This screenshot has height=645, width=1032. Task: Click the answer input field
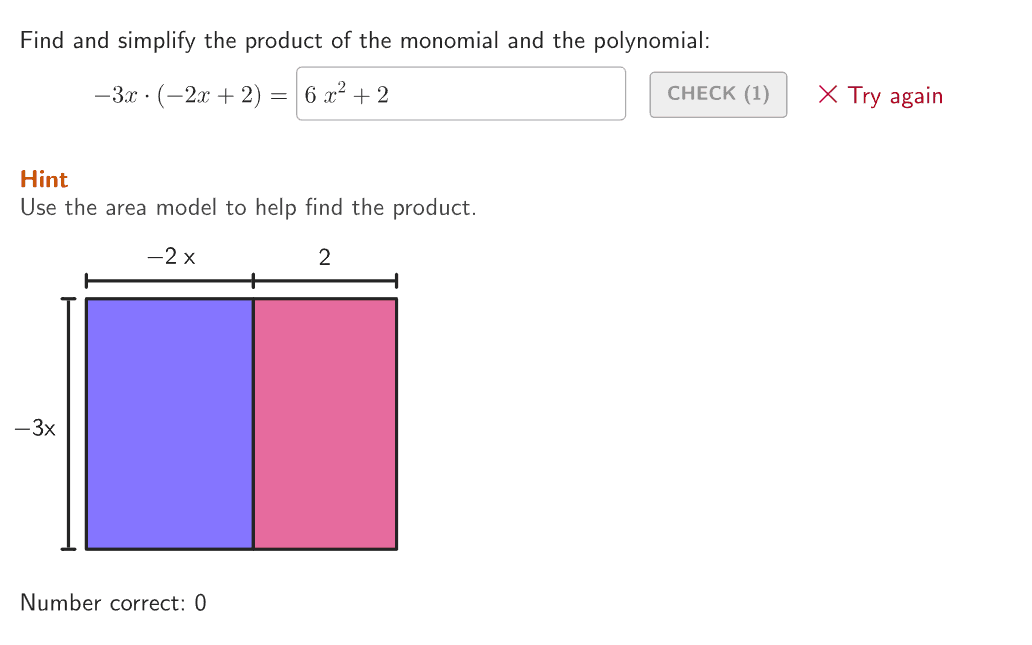460,94
